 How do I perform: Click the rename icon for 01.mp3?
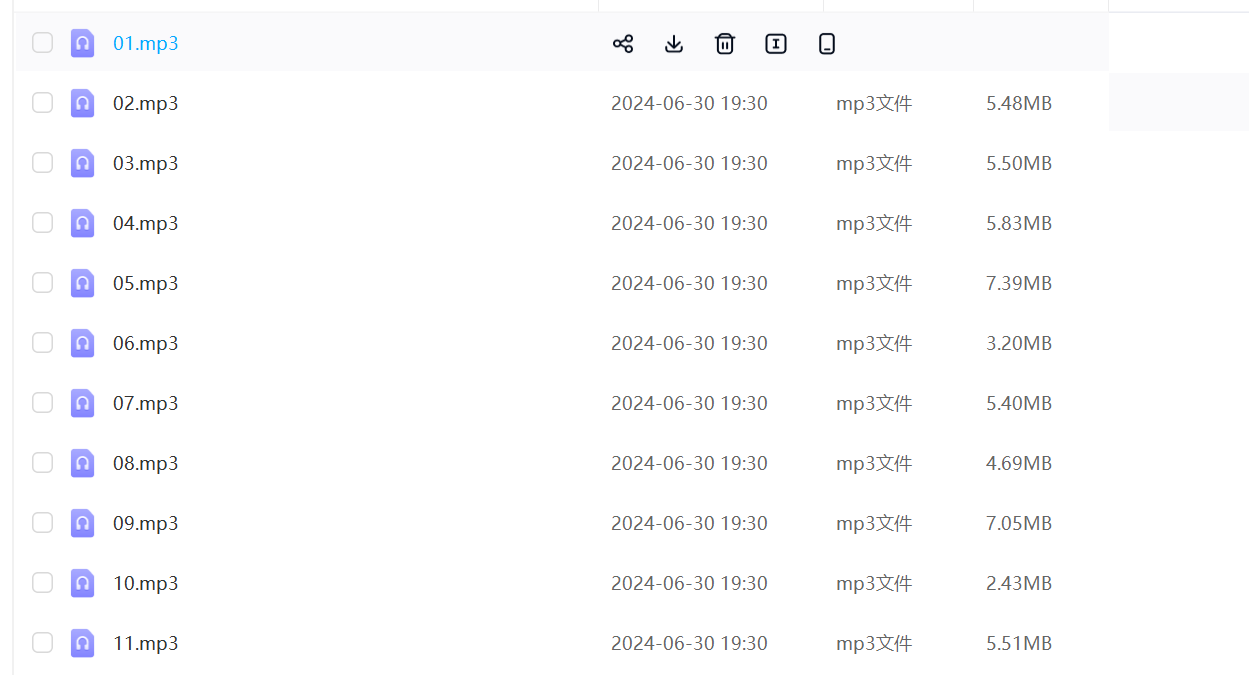[776, 43]
